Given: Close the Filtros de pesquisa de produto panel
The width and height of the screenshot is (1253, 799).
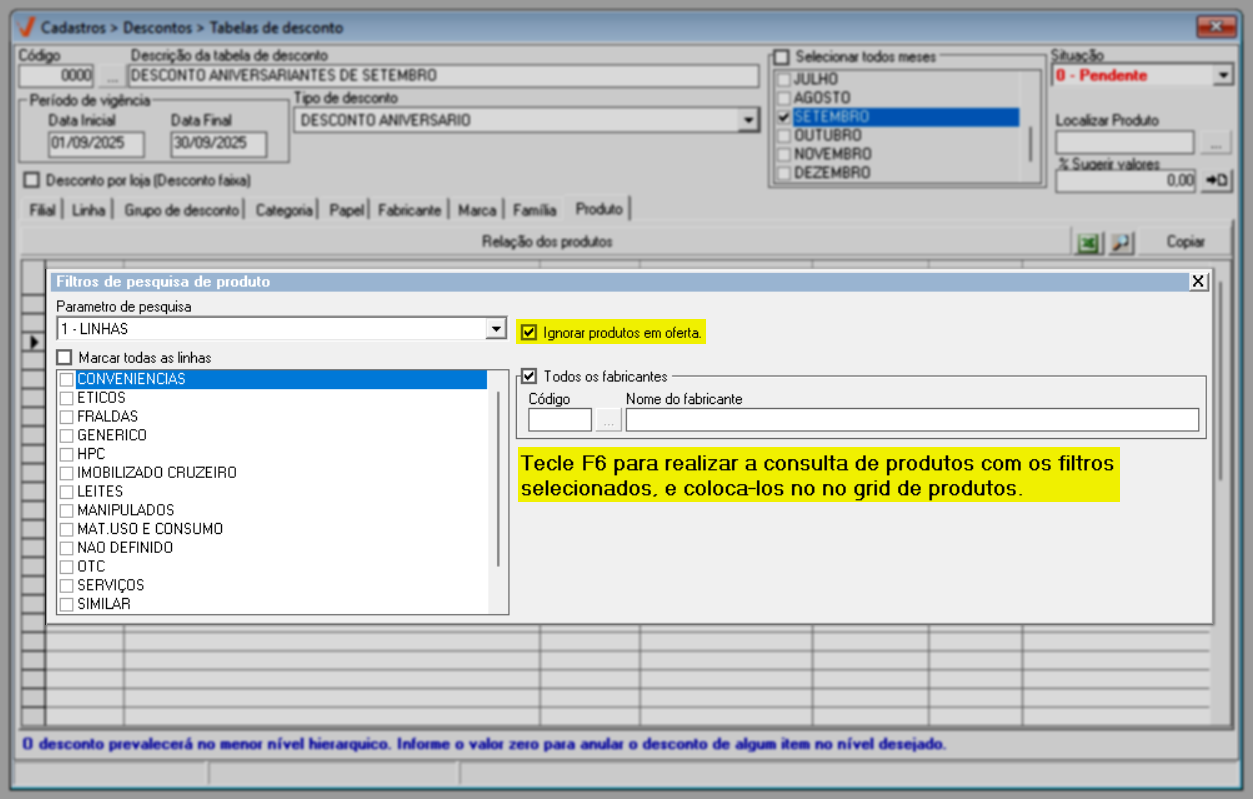Looking at the screenshot, I should pyautogui.click(x=1198, y=282).
